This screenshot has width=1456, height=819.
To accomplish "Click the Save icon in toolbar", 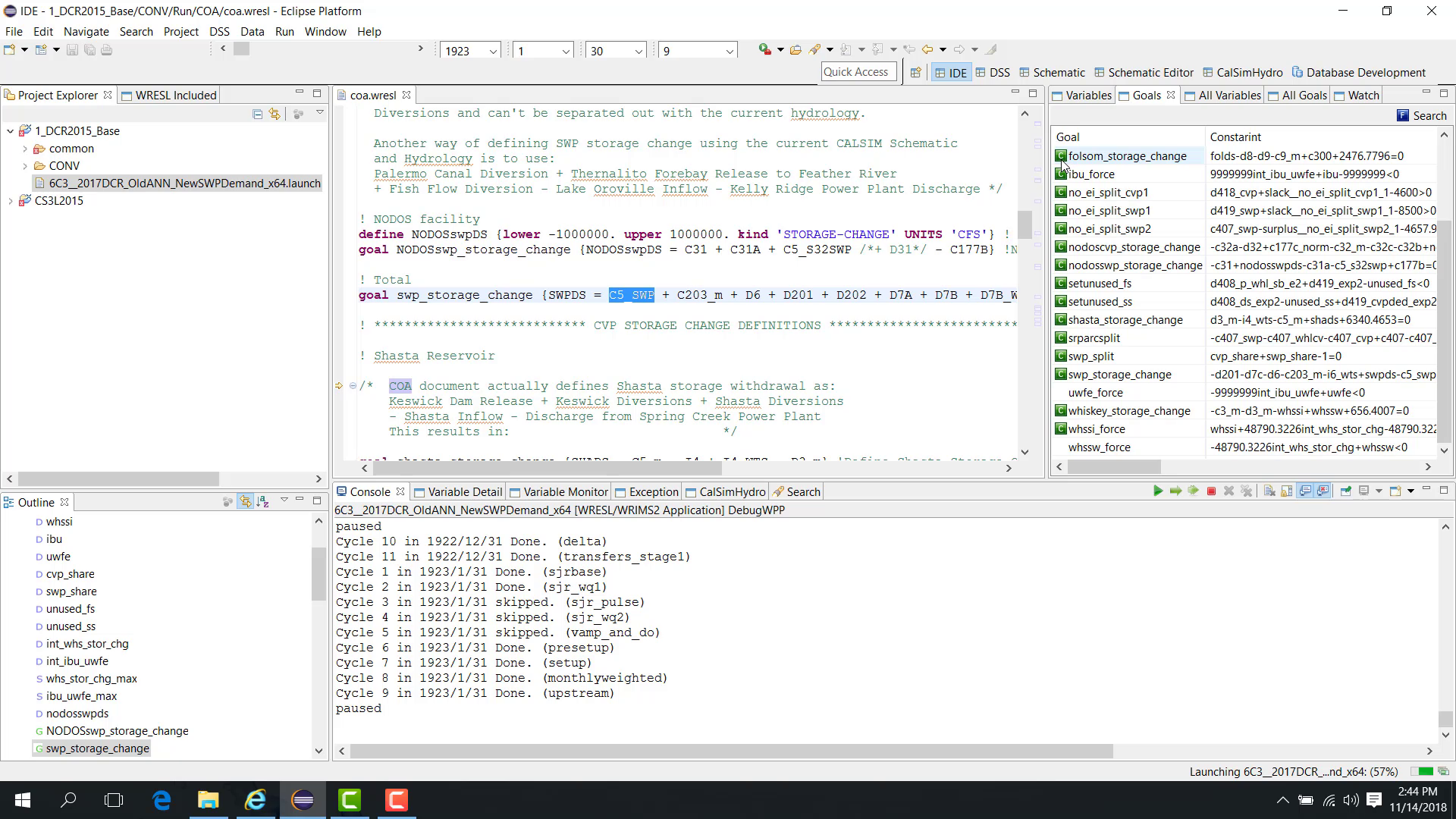I will pyautogui.click(x=72, y=50).
